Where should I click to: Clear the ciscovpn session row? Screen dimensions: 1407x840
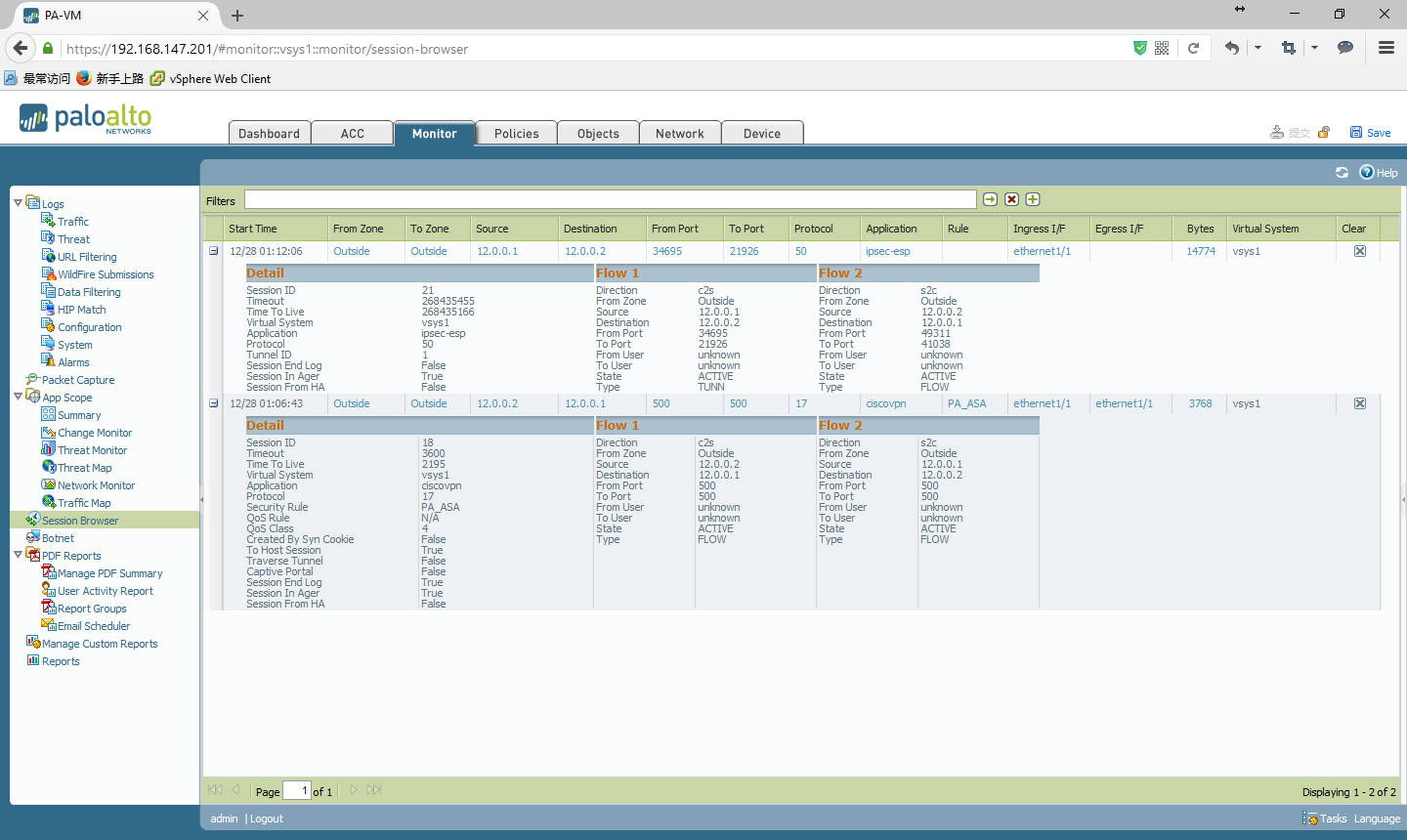click(x=1359, y=403)
